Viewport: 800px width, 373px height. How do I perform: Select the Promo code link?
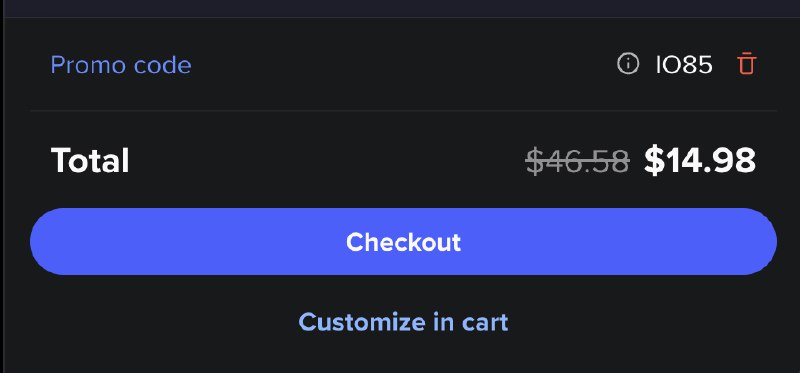click(121, 65)
